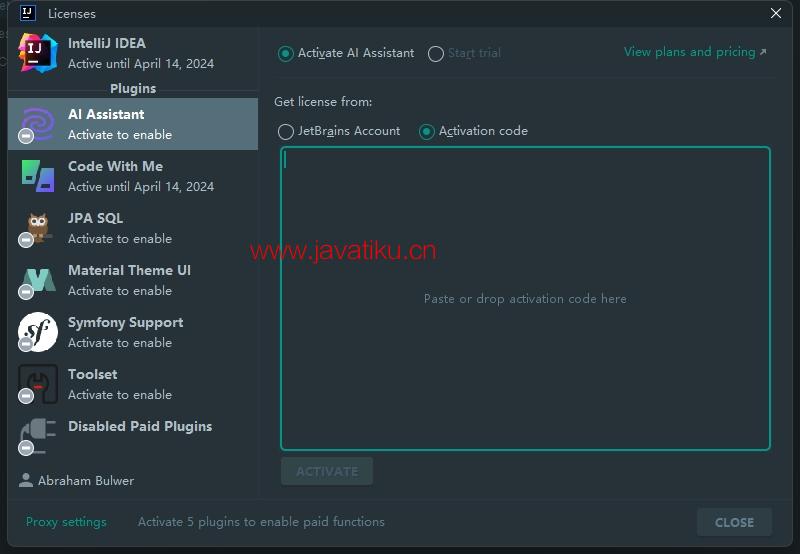The image size is (800, 554).
Task: Click the user avatar icon beside Abraham Bulwer
Action: tap(26, 480)
